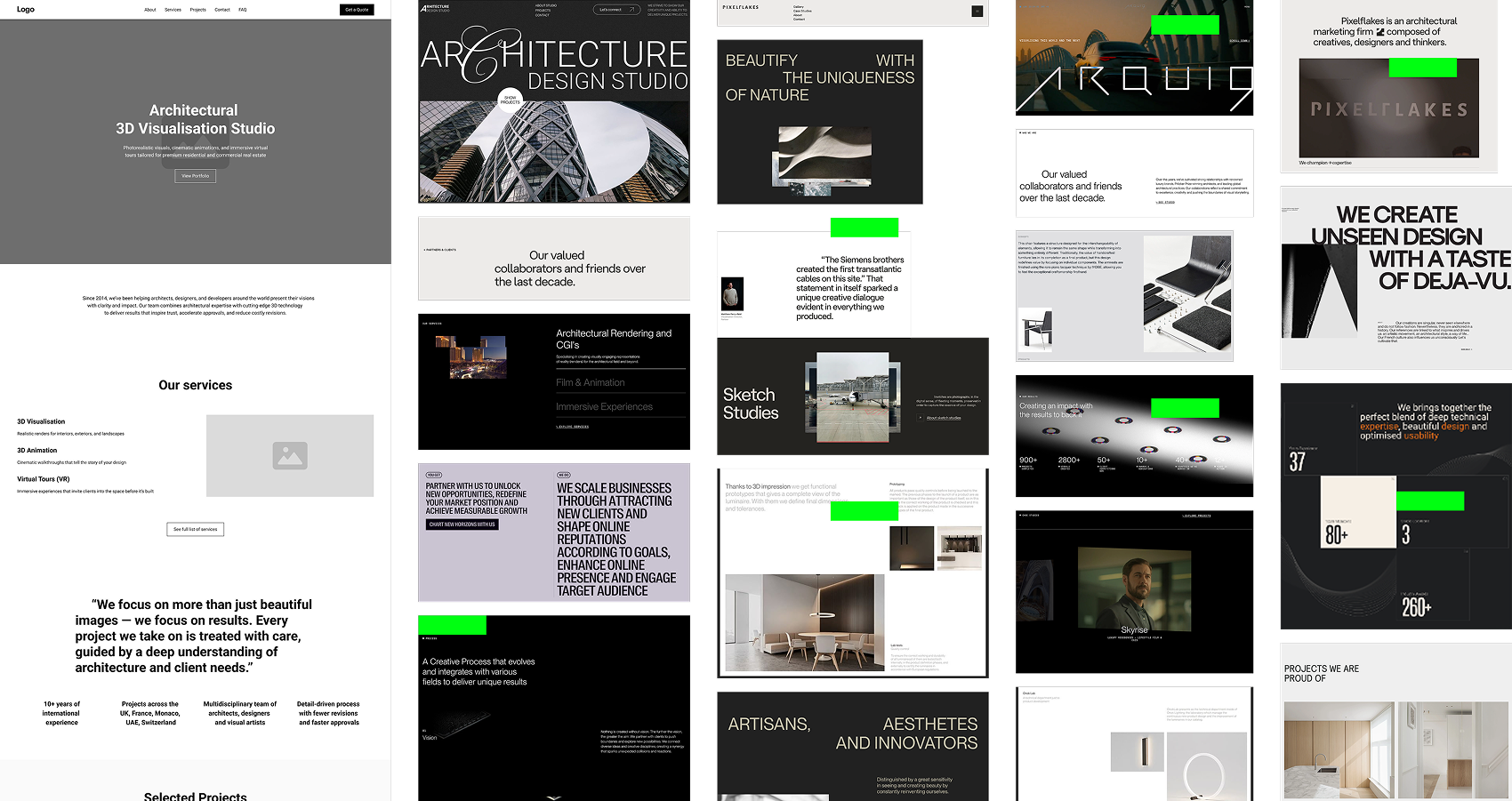This screenshot has height=801, width=1512.
Task: Click the Architecture Design Studio logo mark
Action: pyautogui.click(x=436, y=9)
